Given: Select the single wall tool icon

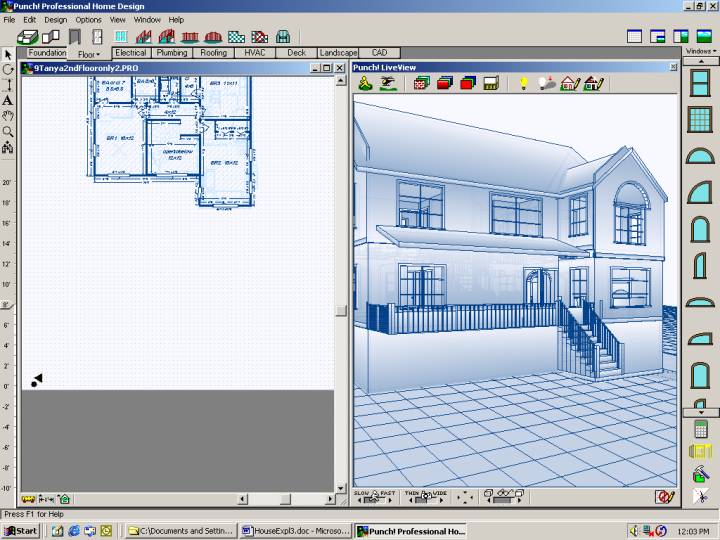Looking at the screenshot, I should (51, 37).
